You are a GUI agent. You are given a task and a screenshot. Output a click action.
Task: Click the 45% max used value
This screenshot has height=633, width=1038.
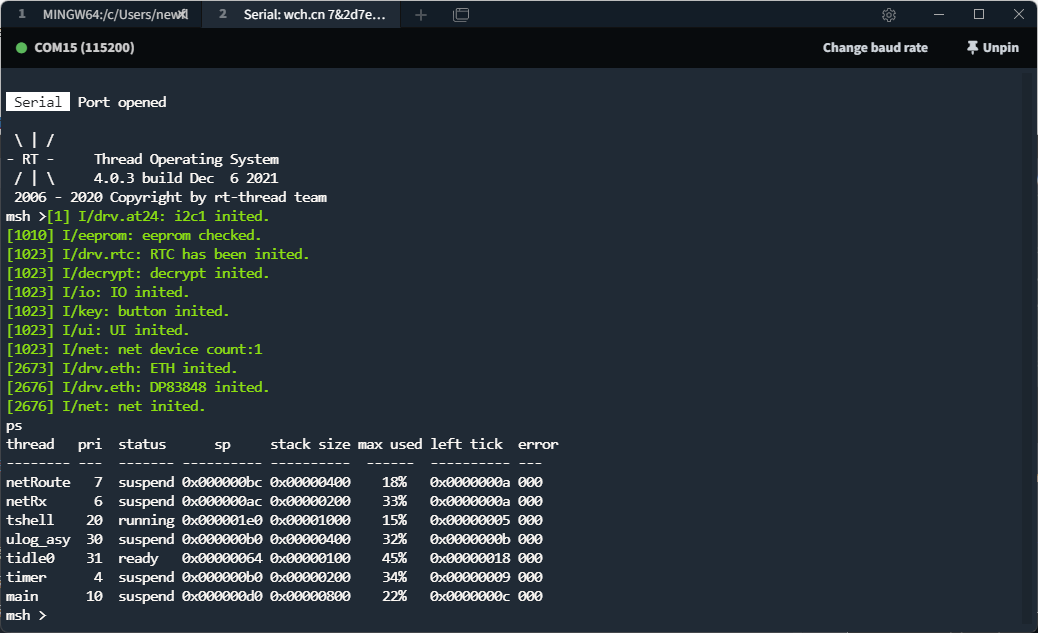(395, 559)
